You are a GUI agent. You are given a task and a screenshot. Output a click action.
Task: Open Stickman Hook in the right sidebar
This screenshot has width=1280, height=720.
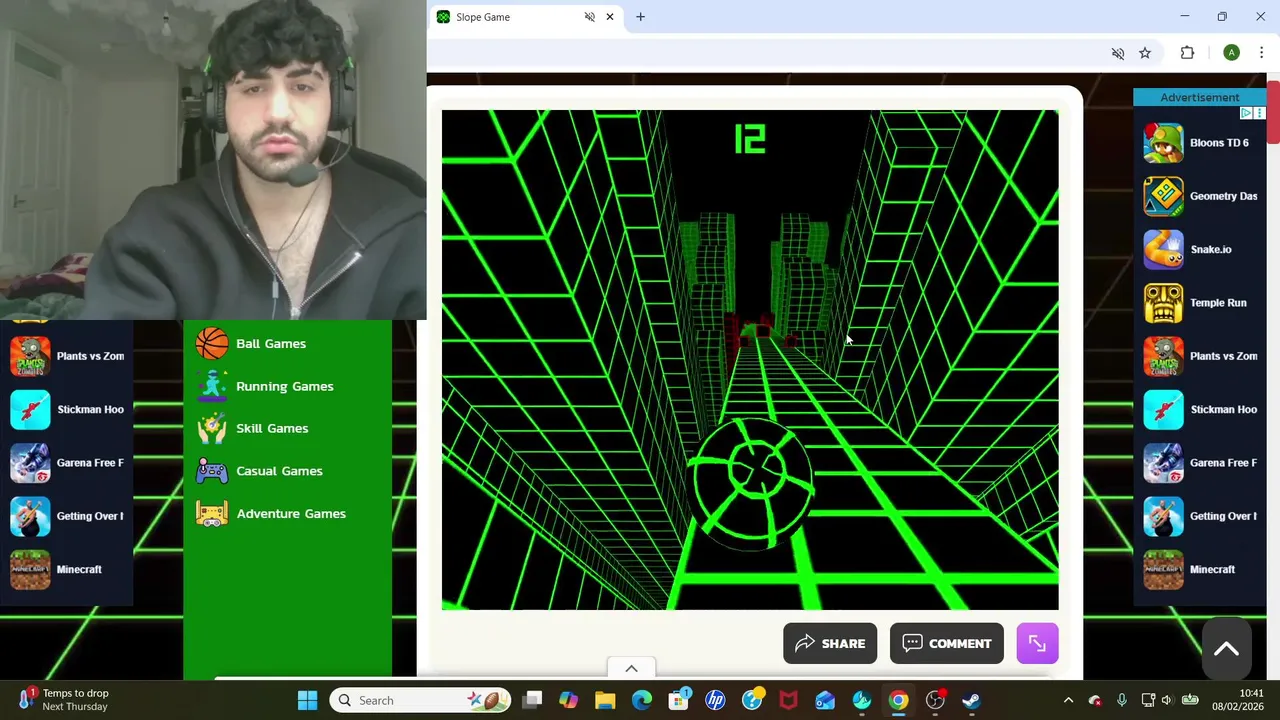pyautogui.click(x=1200, y=409)
